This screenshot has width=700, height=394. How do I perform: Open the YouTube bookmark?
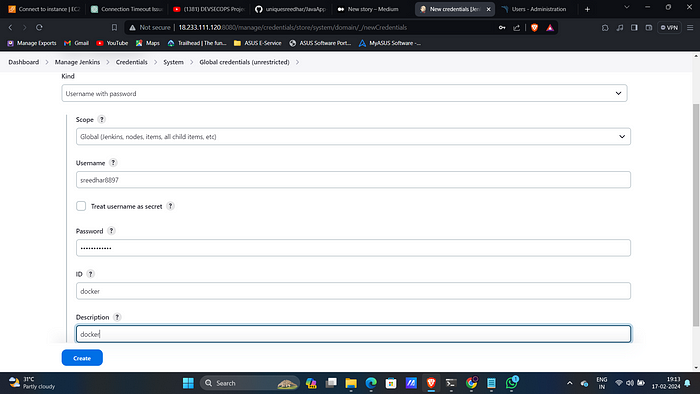112,43
